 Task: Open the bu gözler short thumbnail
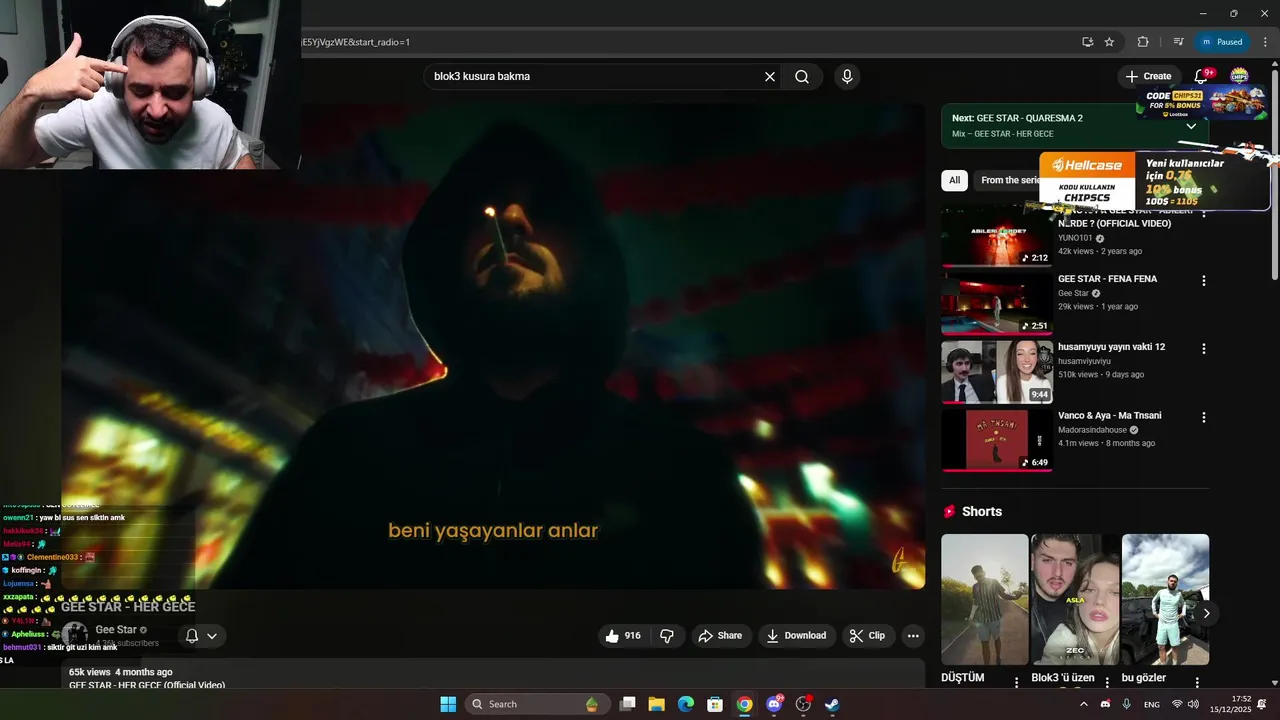(1165, 599)
